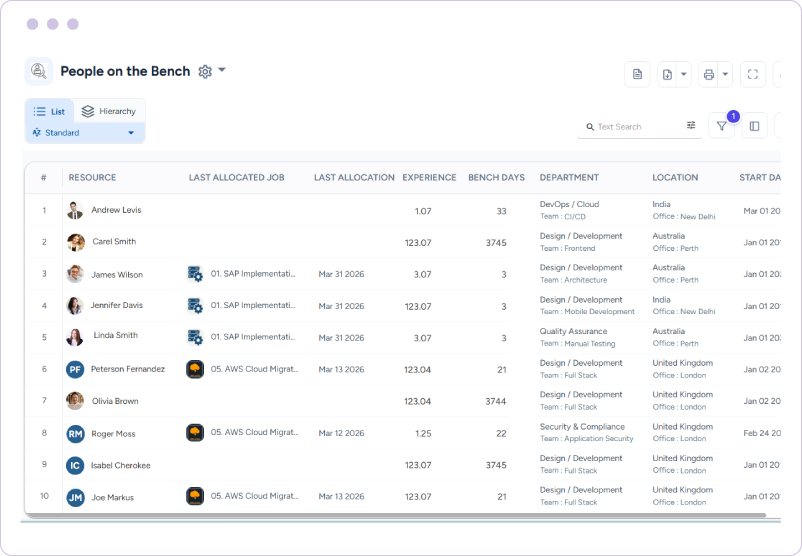Click AWS job icon in Peterson Fernandez row

tap(195, 369)
